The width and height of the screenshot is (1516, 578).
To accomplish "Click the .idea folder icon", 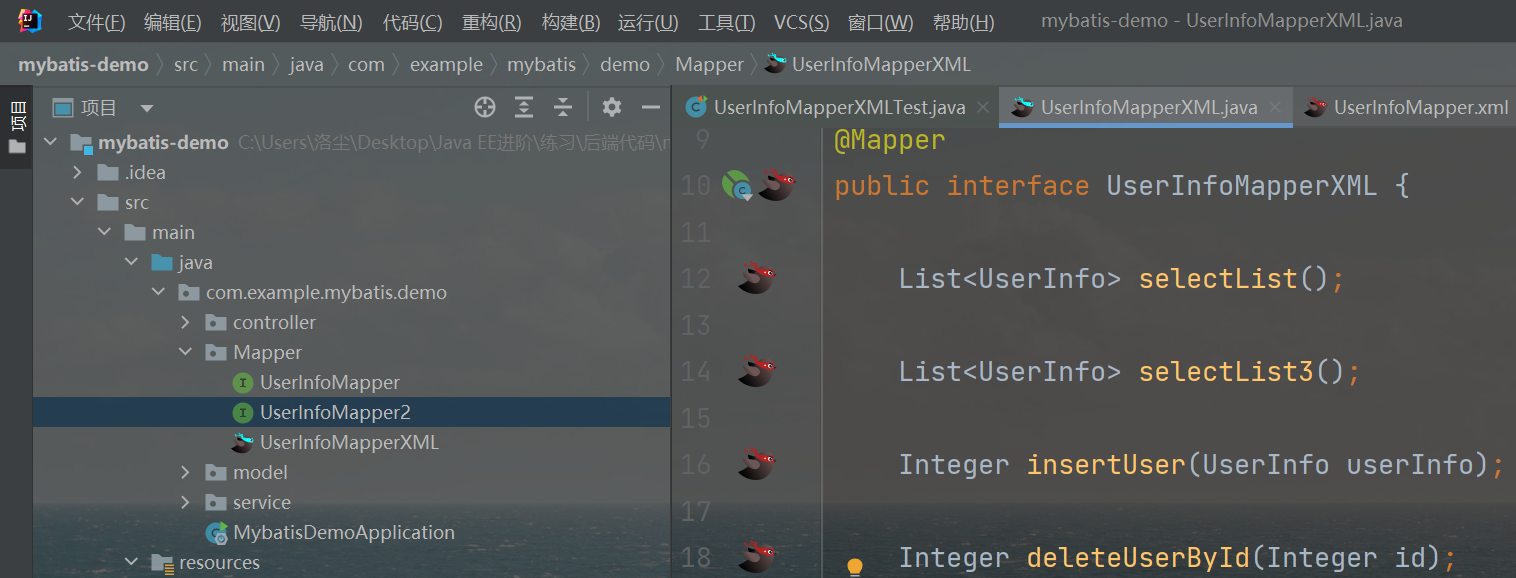I will [108, 173].
